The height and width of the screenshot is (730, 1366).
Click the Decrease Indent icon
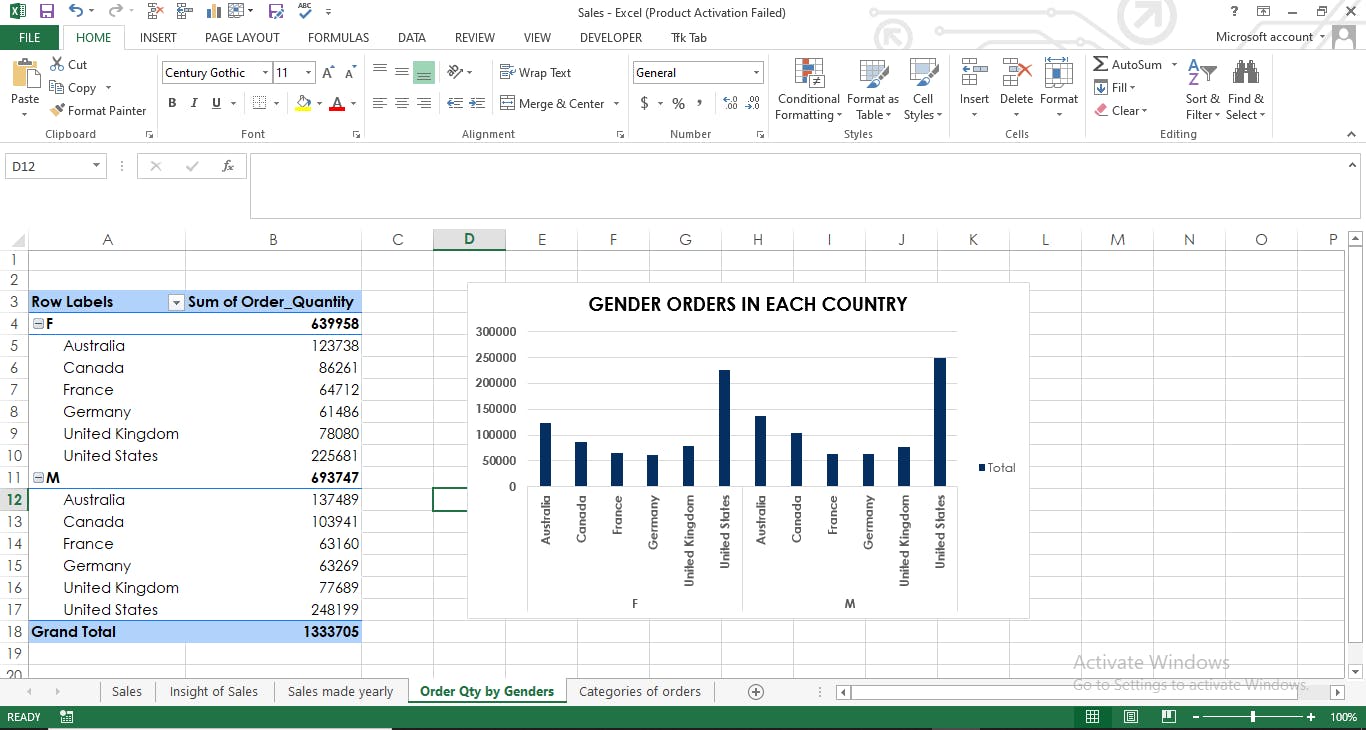click(455, 103)
